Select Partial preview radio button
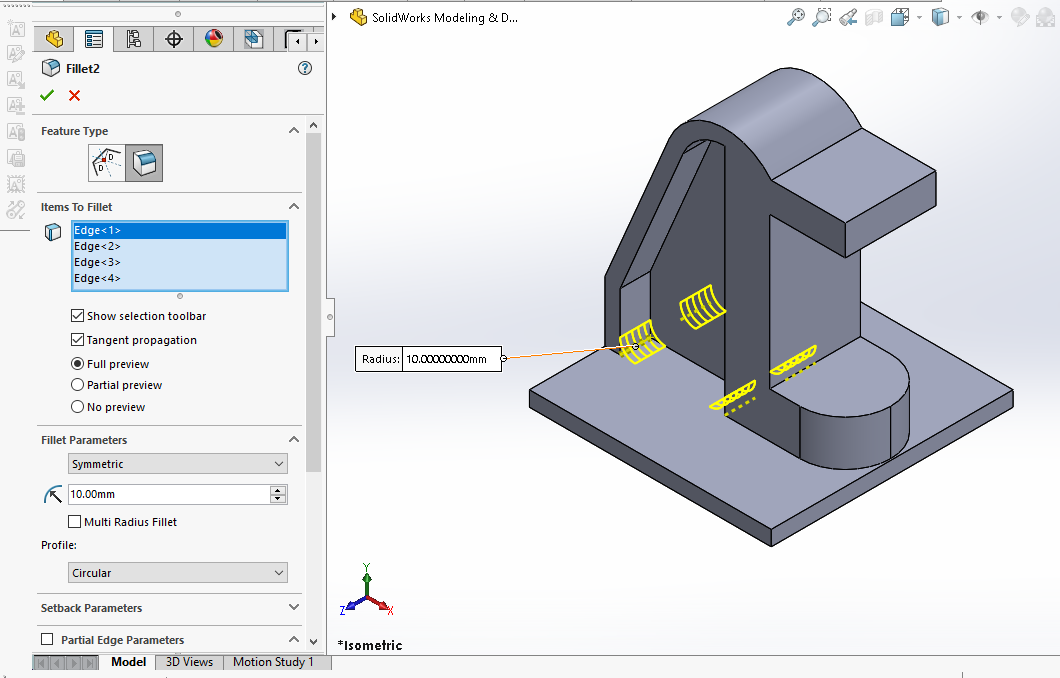This screenshot has height=678, width=1060. (78, 385)
